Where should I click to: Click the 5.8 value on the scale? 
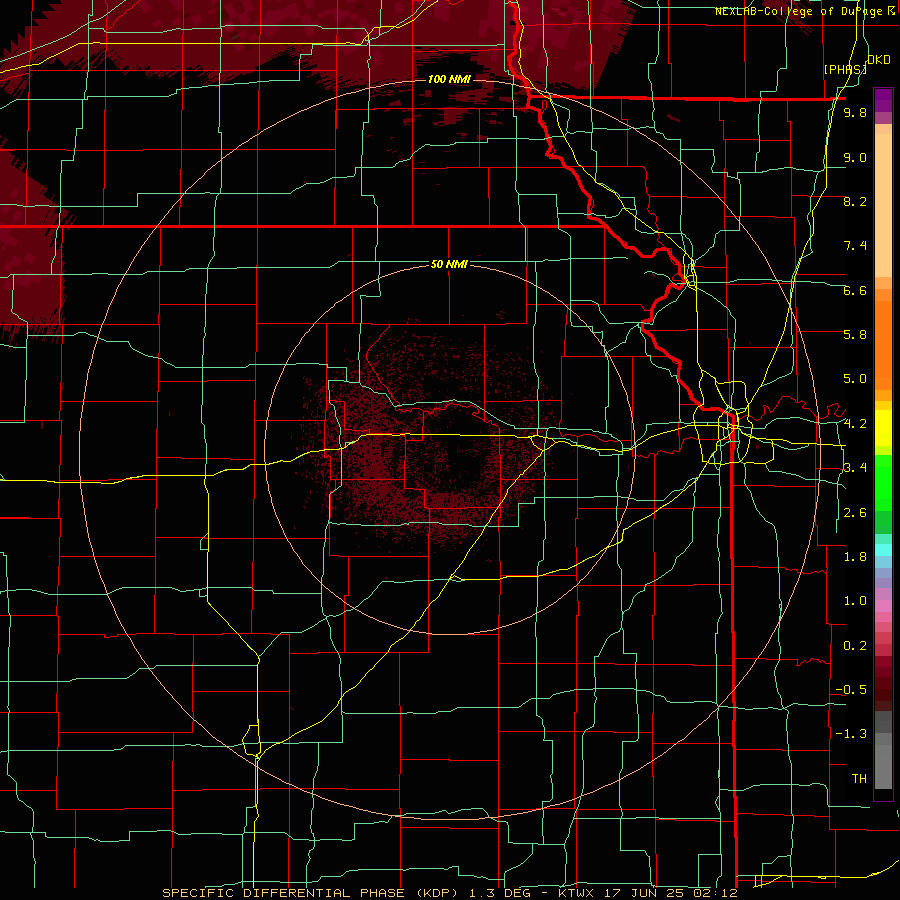[x=855, y=335]
